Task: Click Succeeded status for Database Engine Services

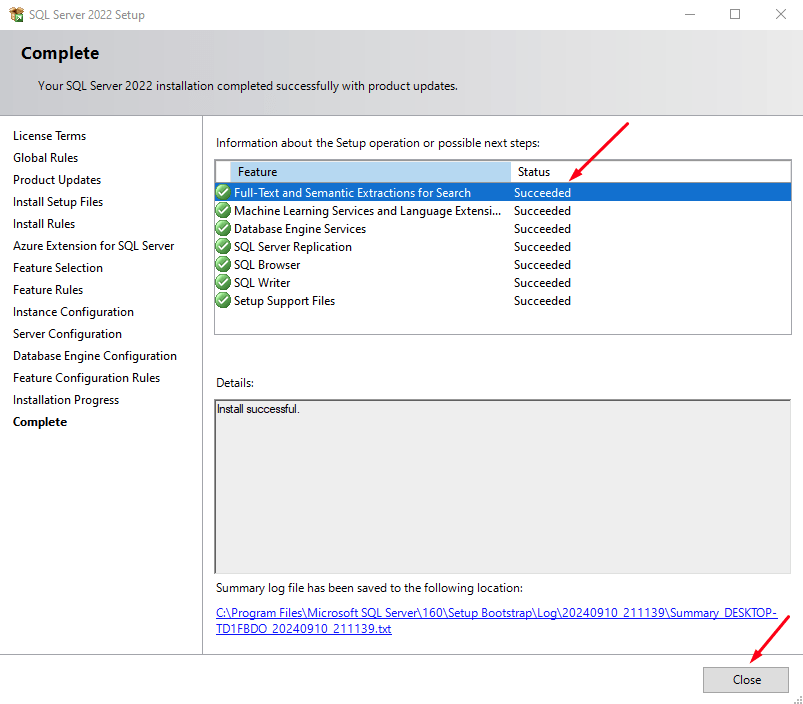Action: coord(542,229)
